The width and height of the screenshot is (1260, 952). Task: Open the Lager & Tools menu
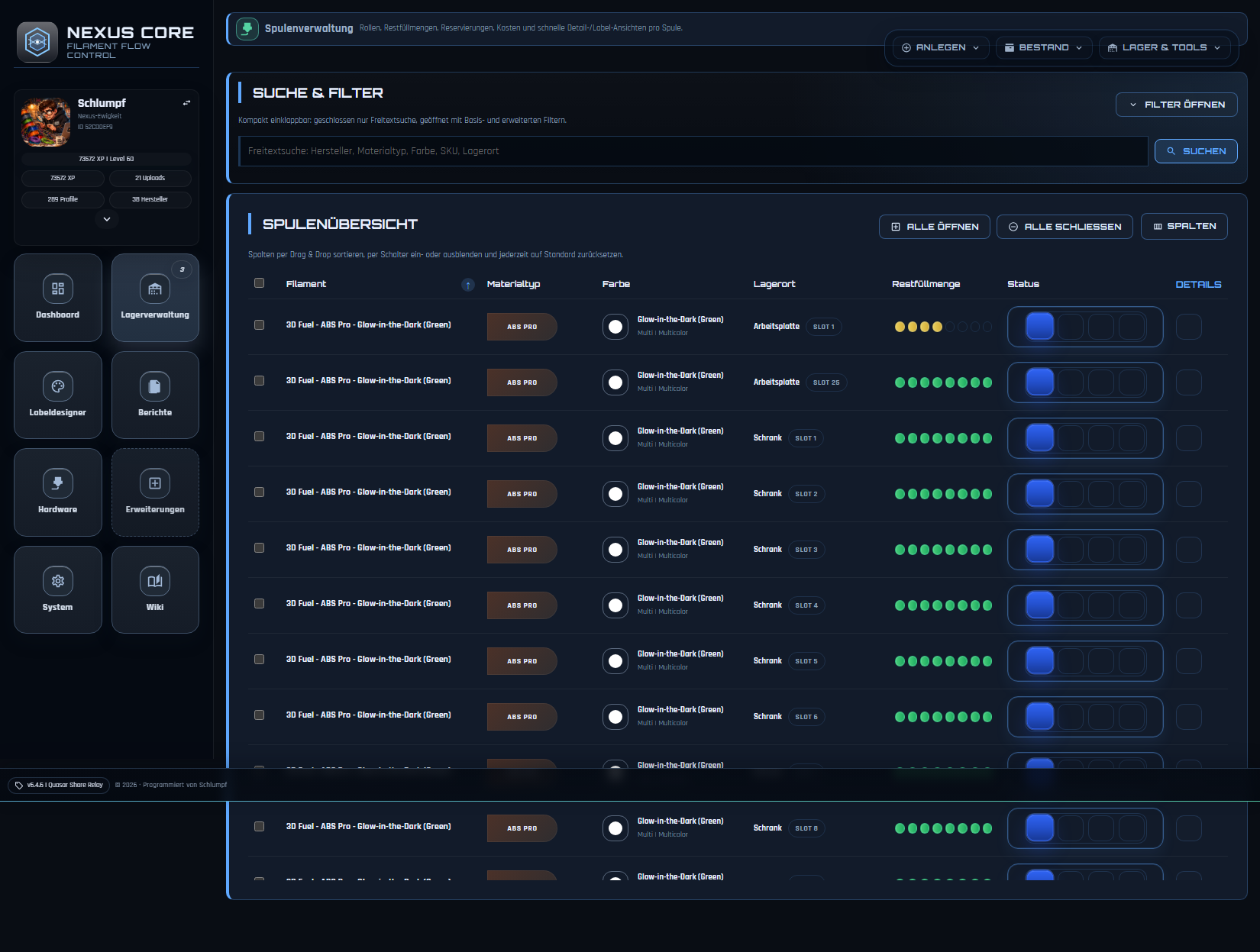click(1164, 47)
